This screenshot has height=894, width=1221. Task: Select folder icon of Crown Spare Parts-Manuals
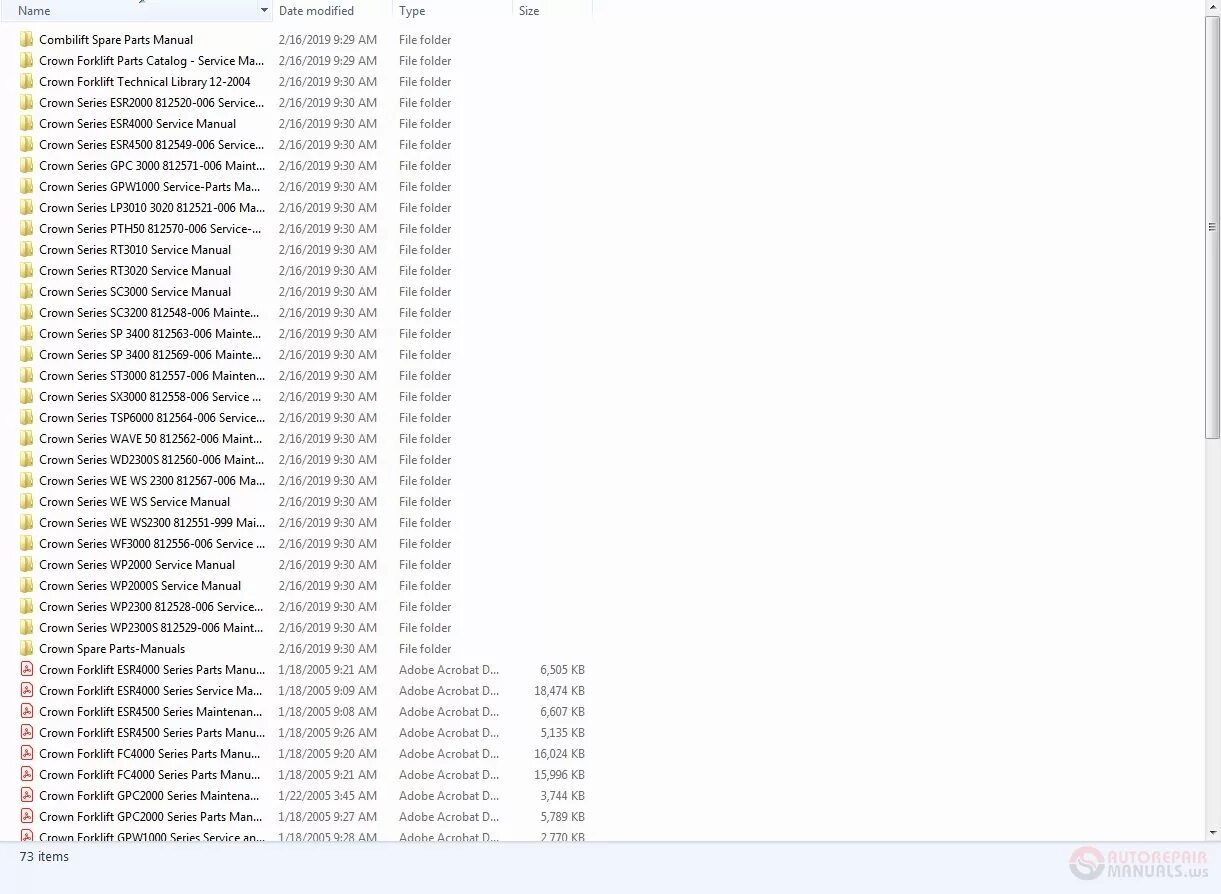(27, 649)
